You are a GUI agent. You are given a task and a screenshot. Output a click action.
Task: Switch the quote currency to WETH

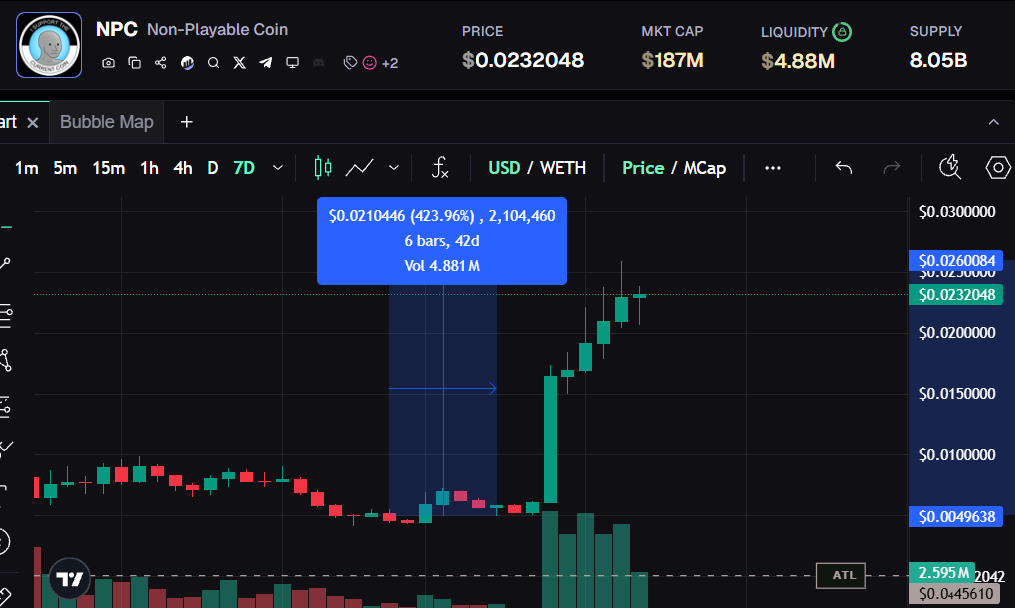(x=563, y=168)
